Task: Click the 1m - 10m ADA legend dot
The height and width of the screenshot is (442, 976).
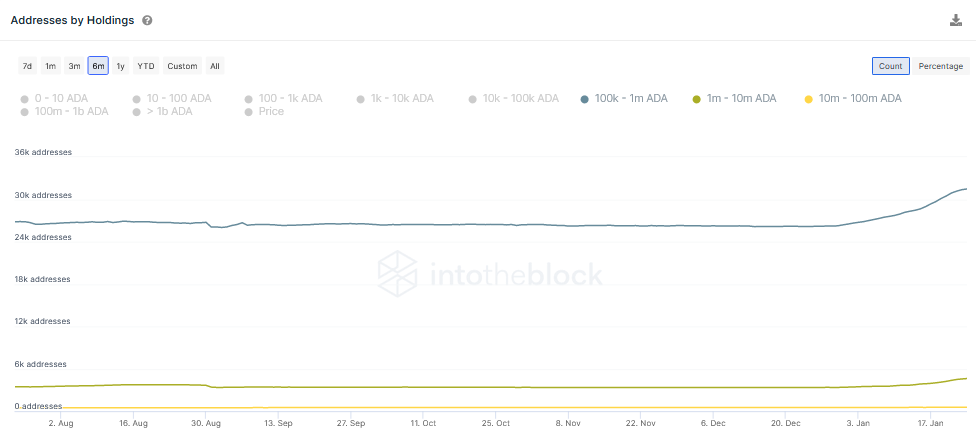Action: (x=697, y=99)
